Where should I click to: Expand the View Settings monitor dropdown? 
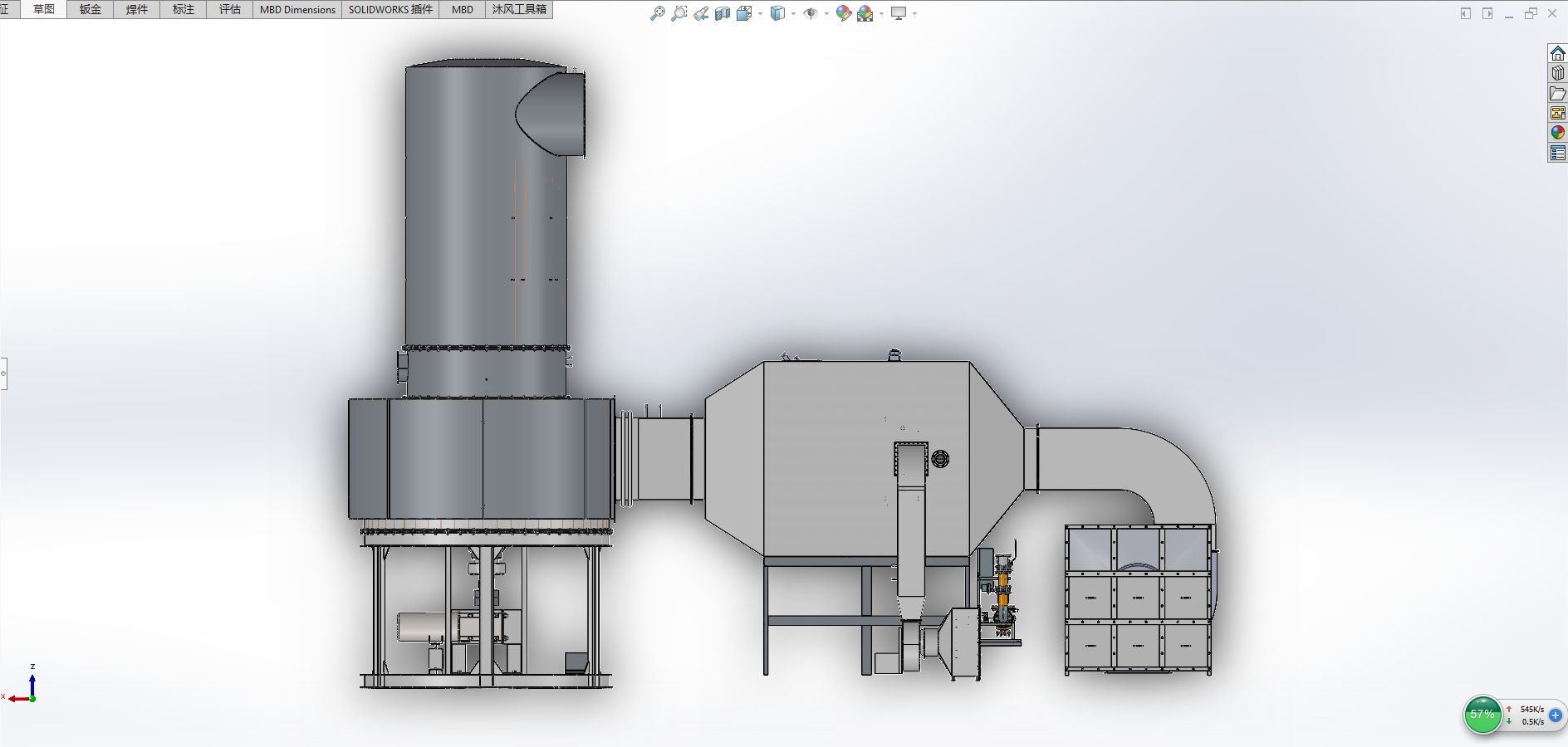(914, 13)
